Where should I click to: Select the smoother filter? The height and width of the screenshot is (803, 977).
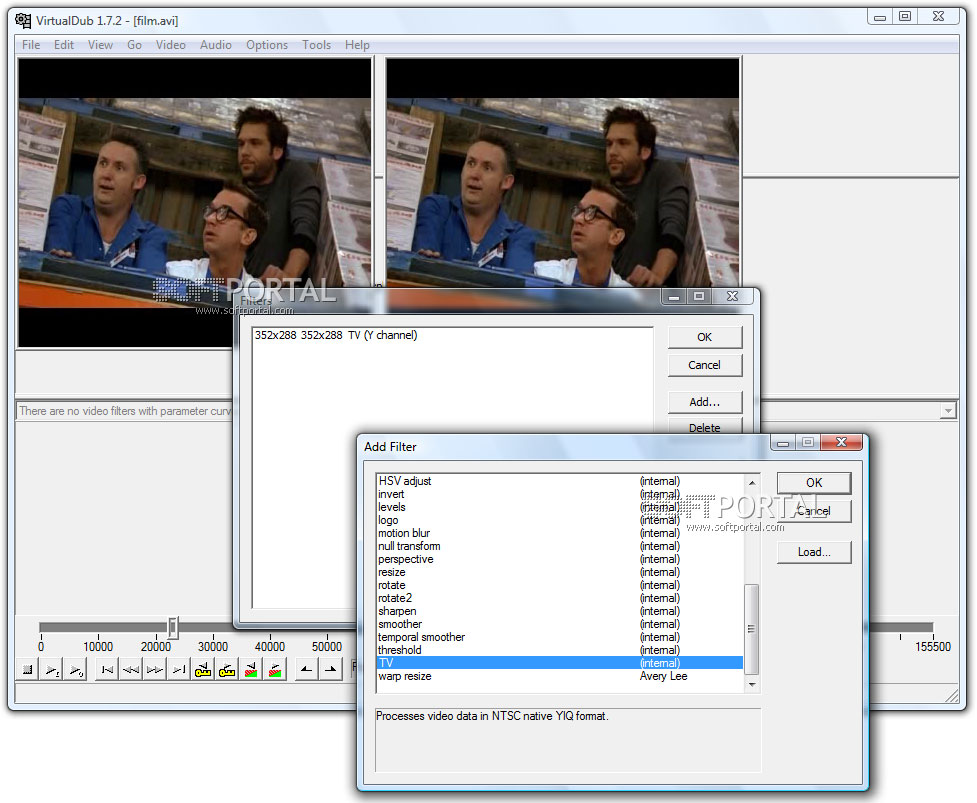click(x=560, y=624)
